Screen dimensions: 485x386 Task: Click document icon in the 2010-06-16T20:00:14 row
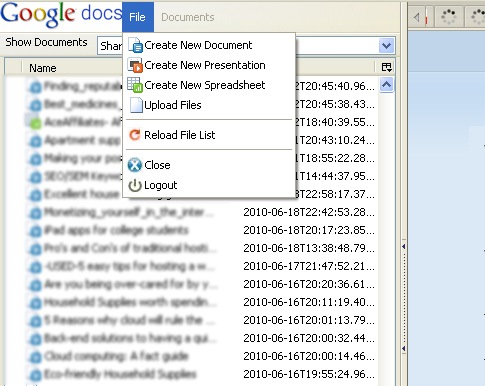(x=35, y=356)
